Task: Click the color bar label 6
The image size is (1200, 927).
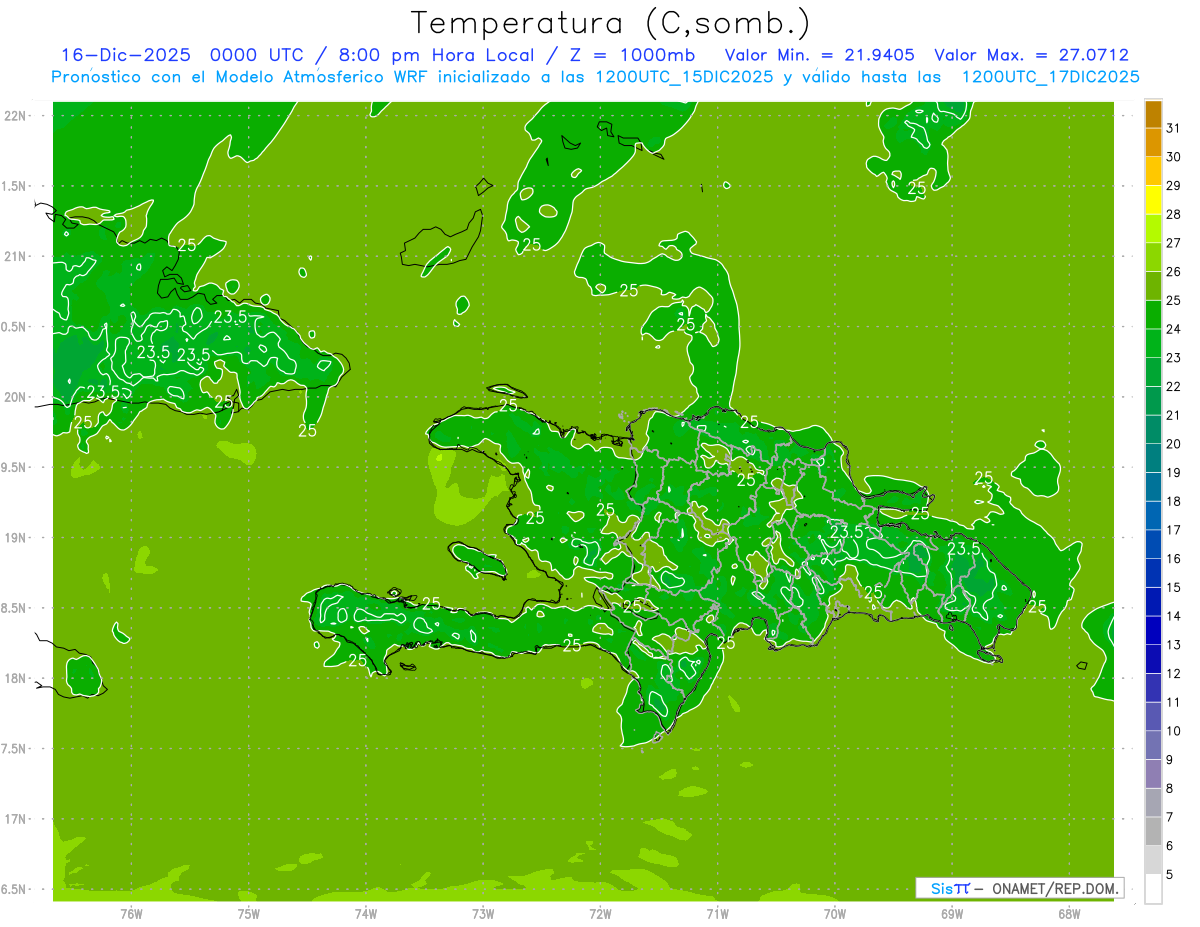Action: (x=1170, y=846)
